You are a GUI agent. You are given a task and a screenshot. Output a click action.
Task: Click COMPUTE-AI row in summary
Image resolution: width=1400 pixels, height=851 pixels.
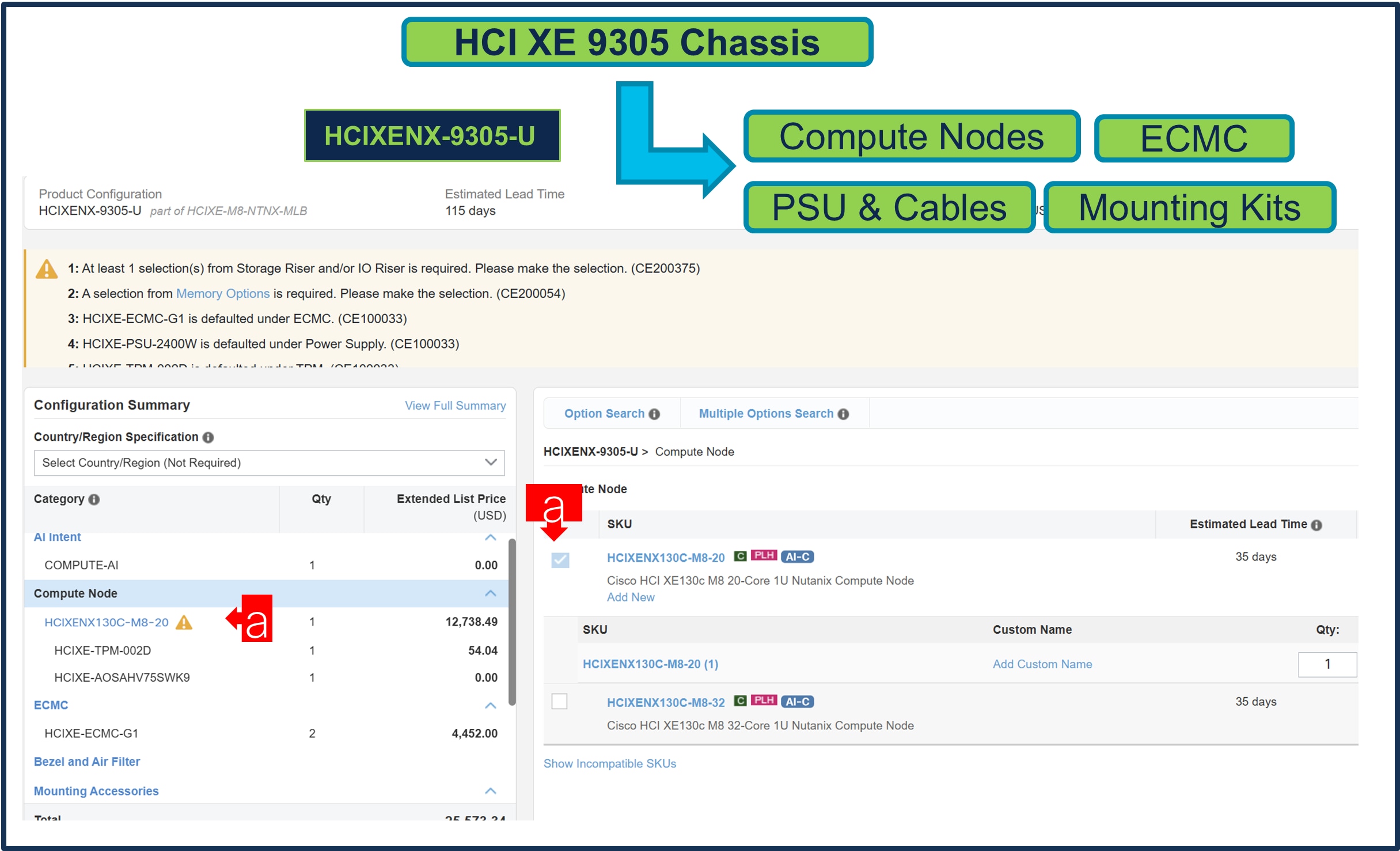(x=266, y=566)
